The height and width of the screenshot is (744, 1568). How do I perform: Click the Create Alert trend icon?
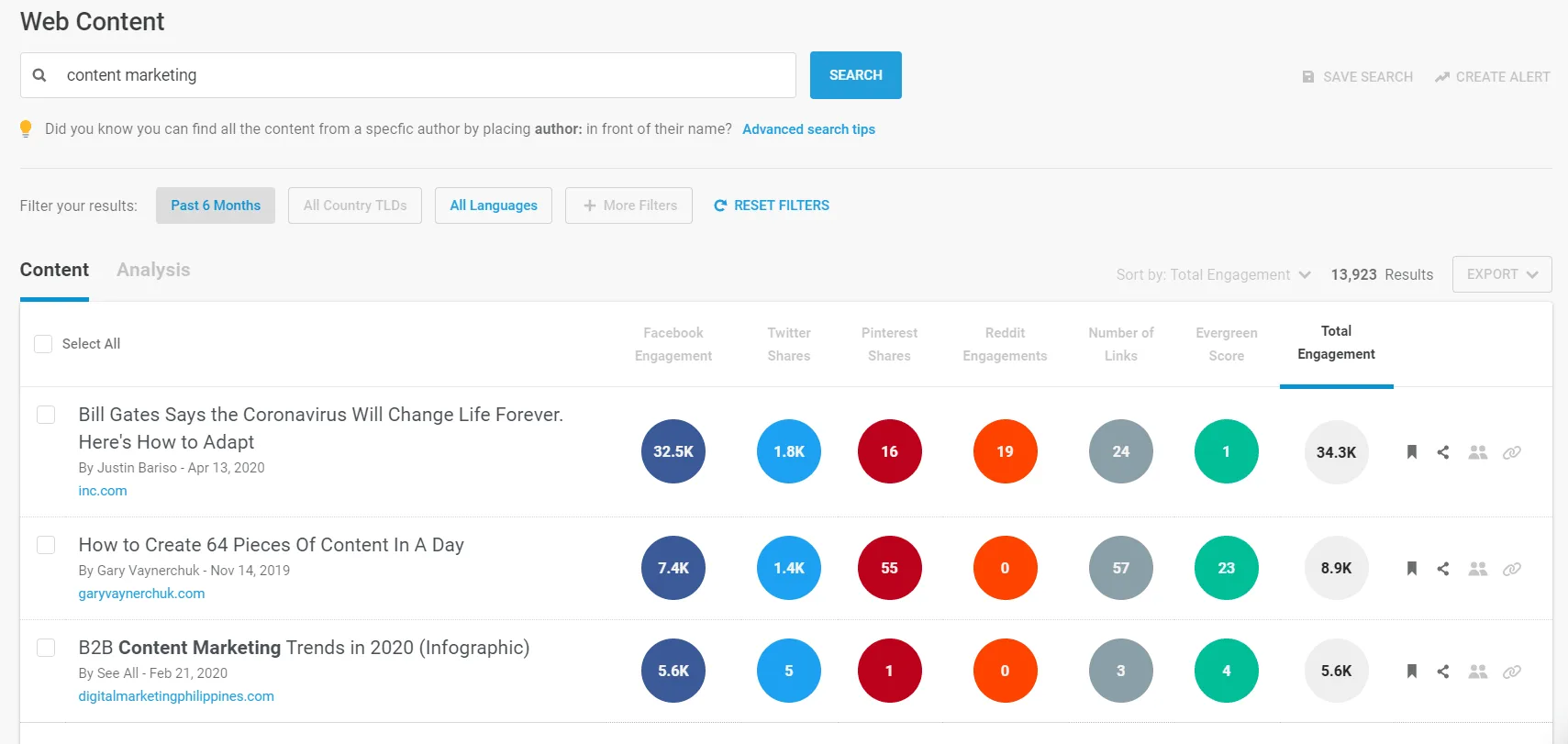[1442, 77]
